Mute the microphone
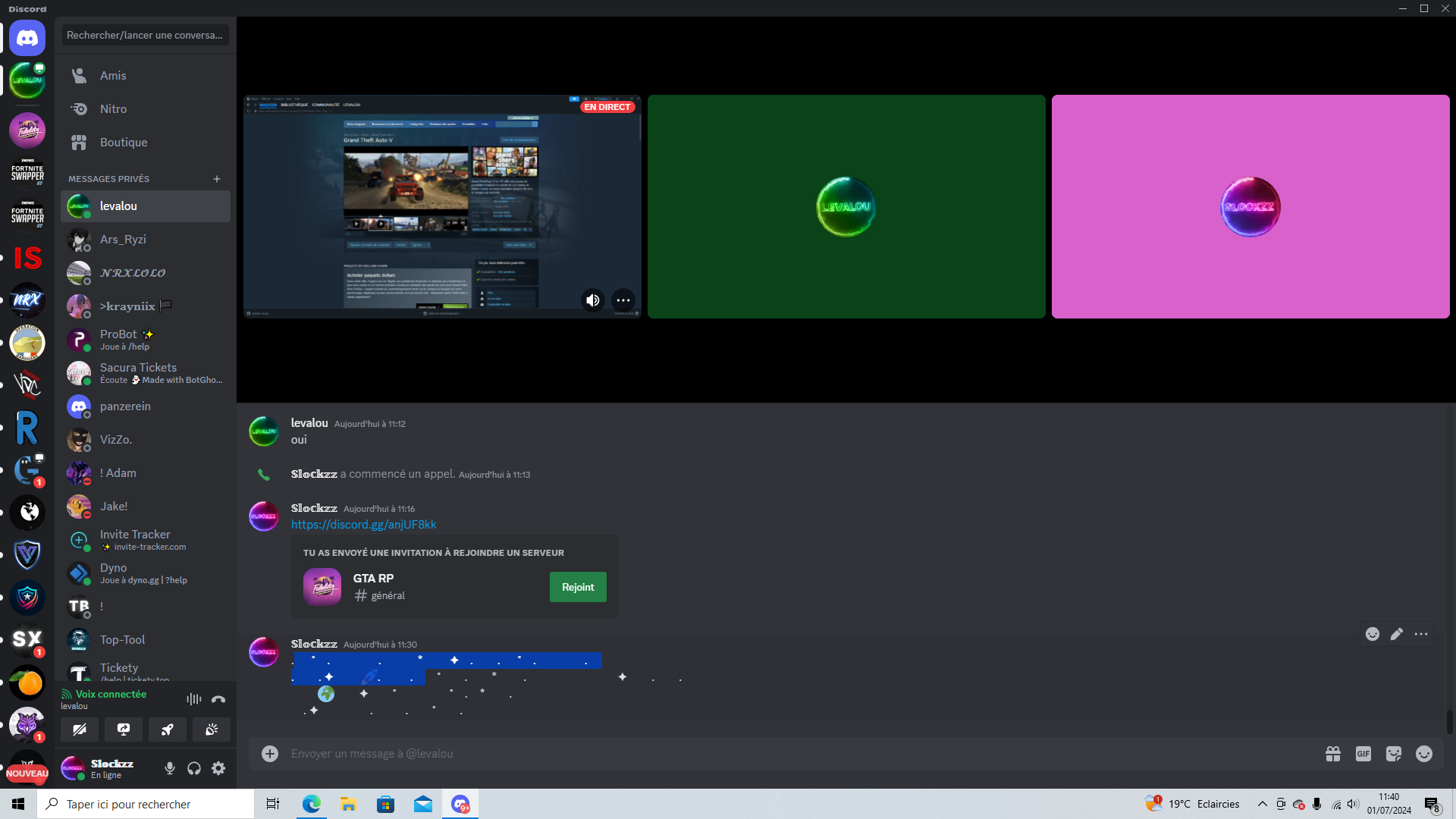This screenshot has height=819, width=1456. point(170,768)
